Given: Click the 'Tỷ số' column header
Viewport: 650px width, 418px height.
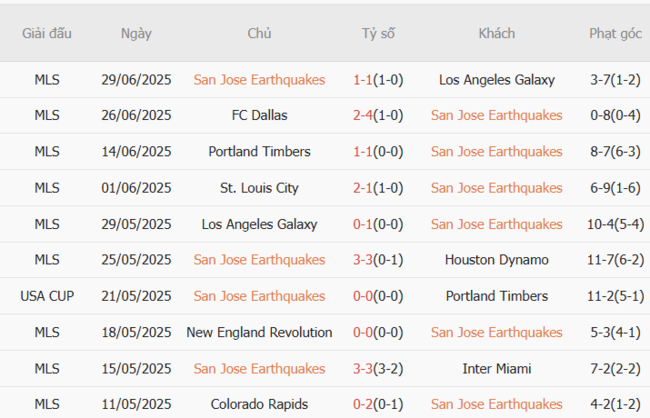Looking at the screenshot, I should 378,33.
